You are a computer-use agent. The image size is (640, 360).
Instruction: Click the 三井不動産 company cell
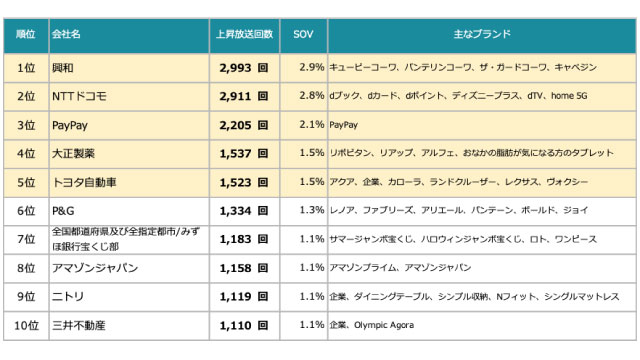(129, 325)
